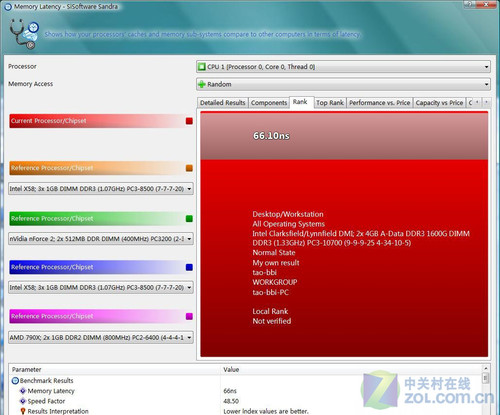The width and height of the screenshot is (500, 415).
Task: Click the results list scroll-up arrow
Action: click(x=486, y=369)
